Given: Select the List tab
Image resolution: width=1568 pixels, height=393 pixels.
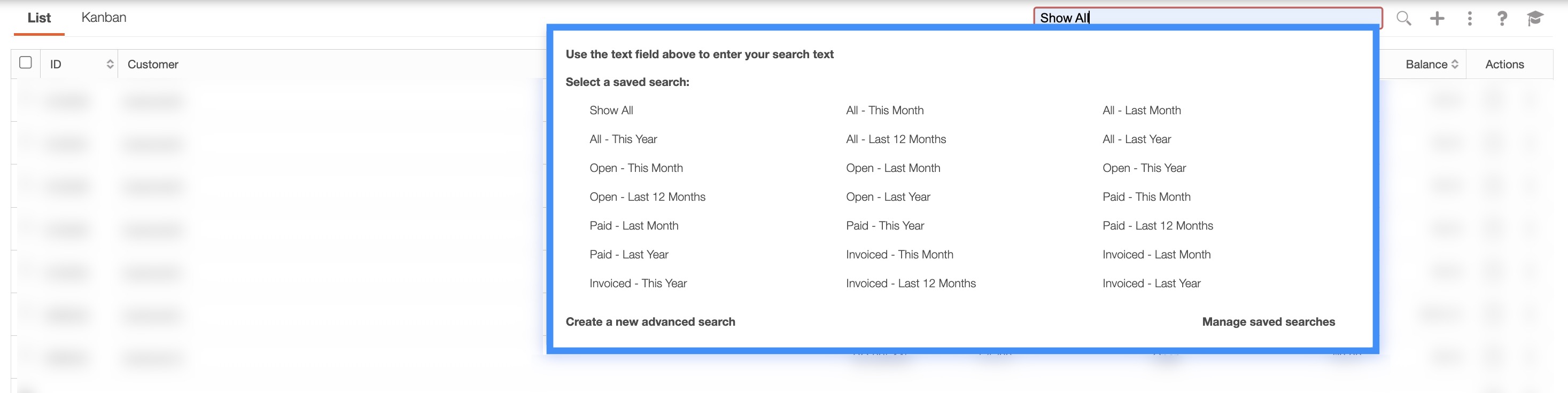Looking at the screenshot, I should coord(39,18).
